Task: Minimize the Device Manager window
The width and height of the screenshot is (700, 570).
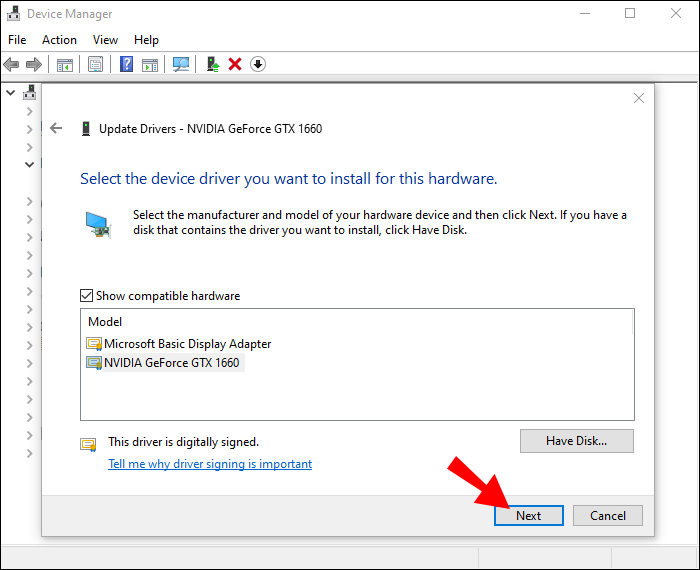Action: tap(585, 13)
